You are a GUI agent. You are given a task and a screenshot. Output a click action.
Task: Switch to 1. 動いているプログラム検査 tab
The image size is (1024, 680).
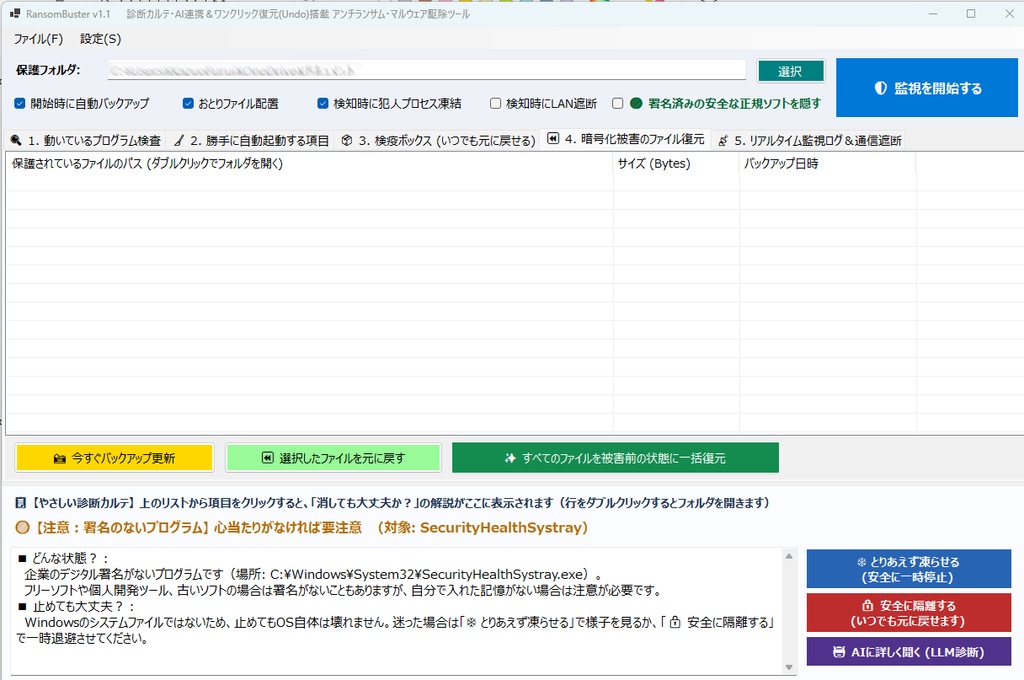pyautogui.click(x=86, y=140)
